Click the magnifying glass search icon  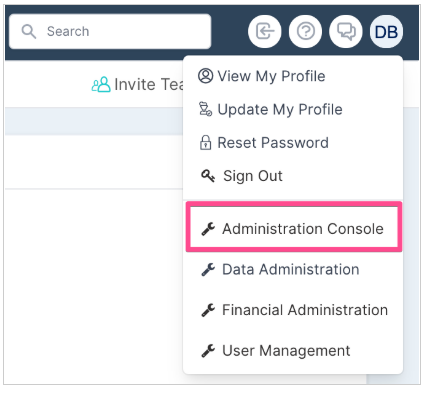[x=29, y=32]
